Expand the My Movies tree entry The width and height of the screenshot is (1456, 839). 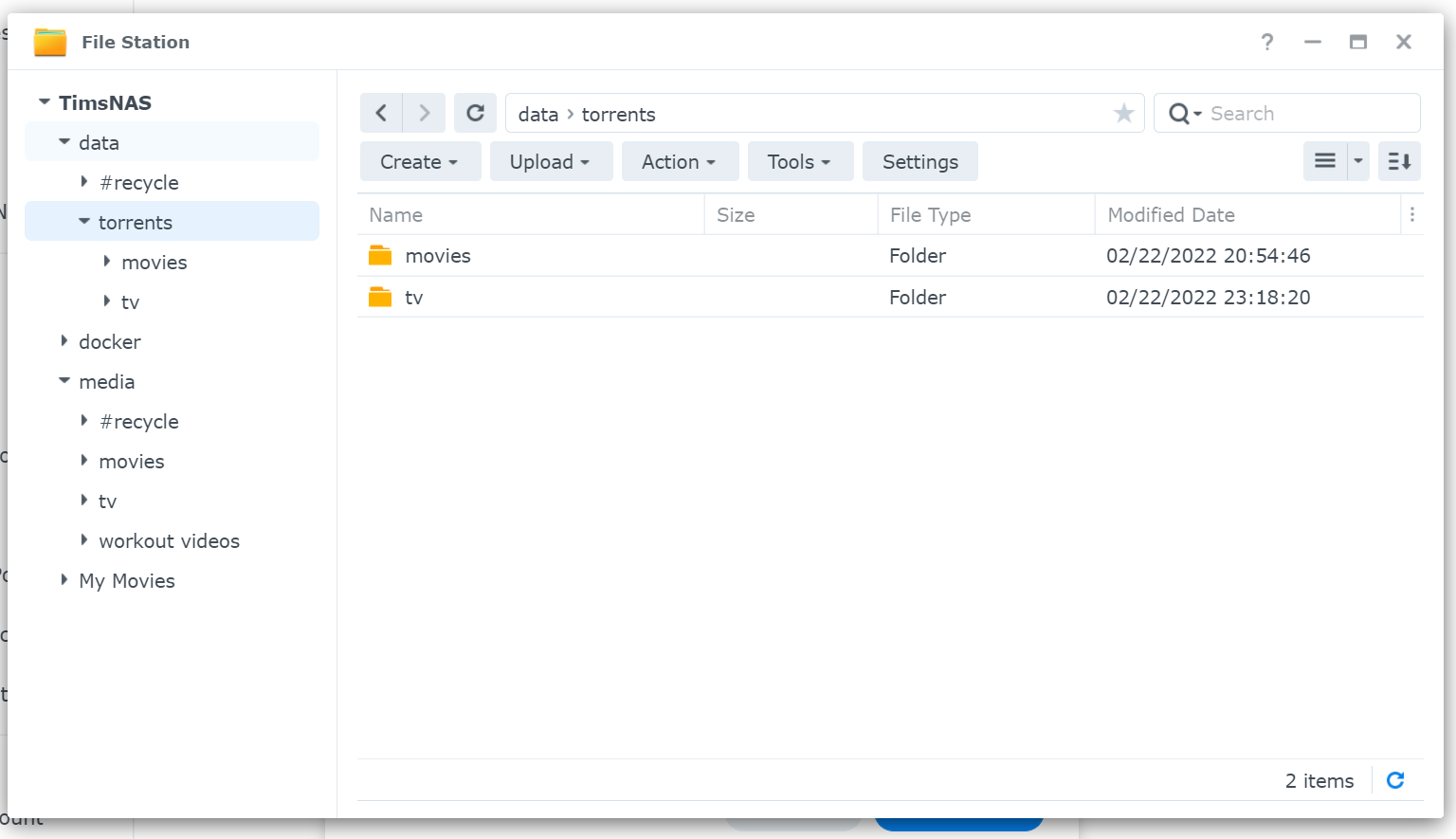[64, 580]
